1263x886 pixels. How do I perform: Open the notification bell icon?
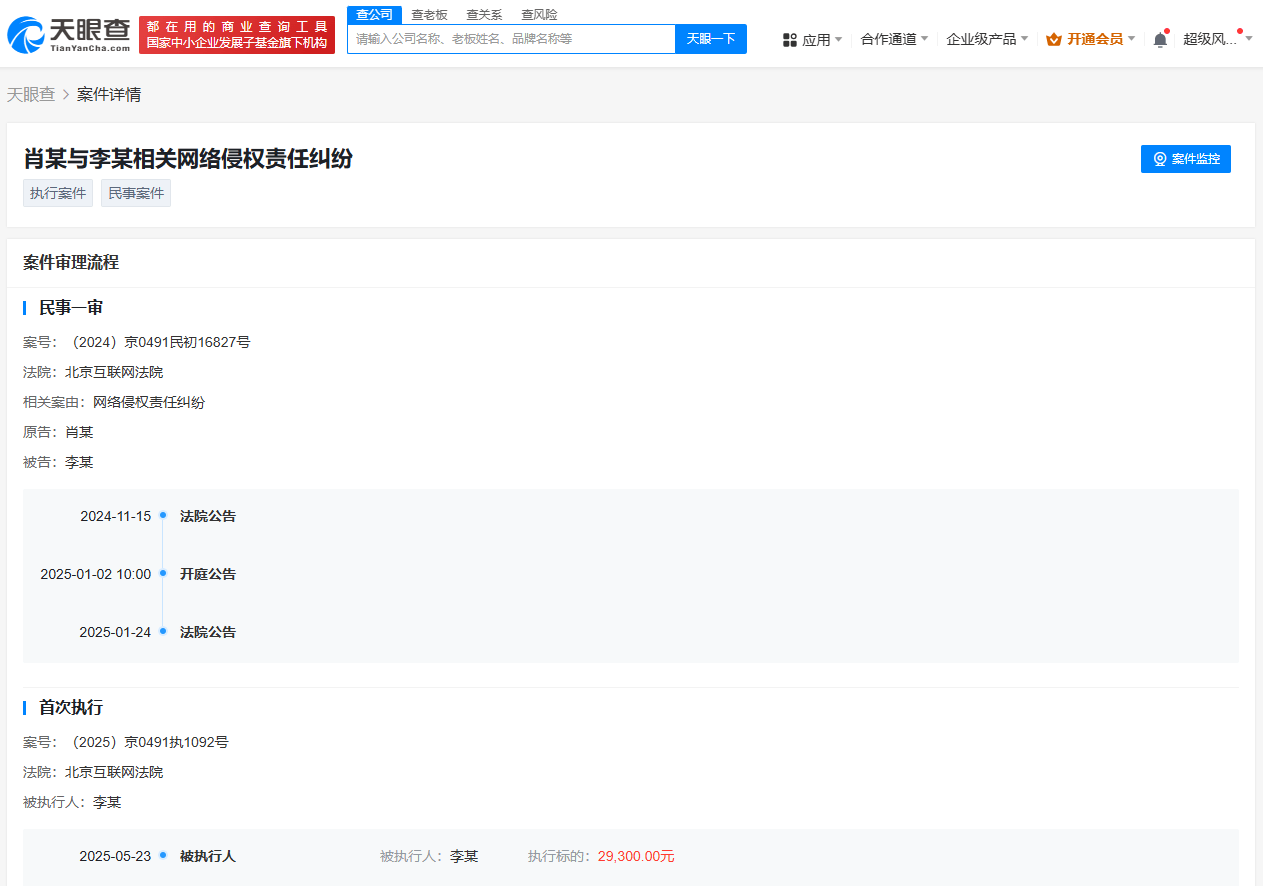point(1160,39)
